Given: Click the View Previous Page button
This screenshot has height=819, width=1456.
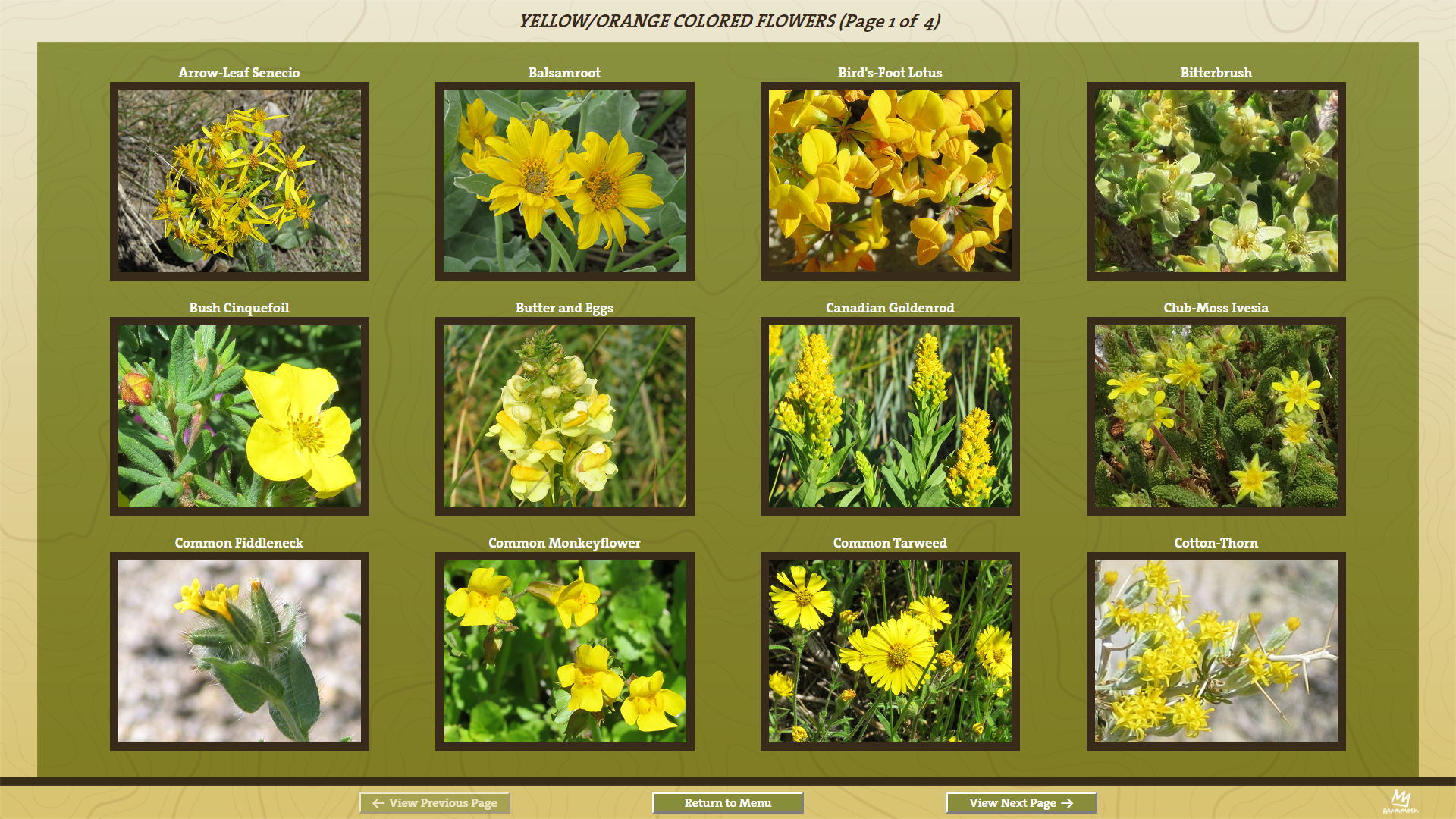Looking at the screenshot, I should tap(435, 803).
